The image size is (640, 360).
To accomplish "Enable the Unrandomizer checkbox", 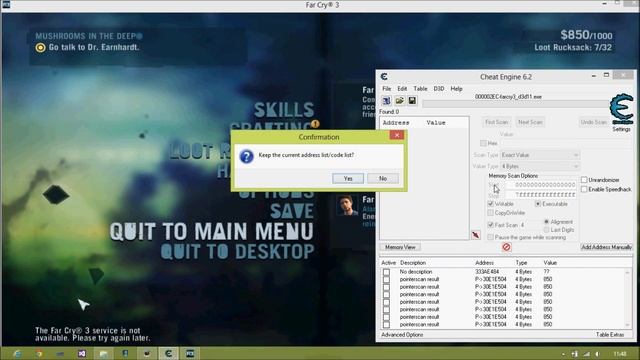I will click(x=584, y=180).
